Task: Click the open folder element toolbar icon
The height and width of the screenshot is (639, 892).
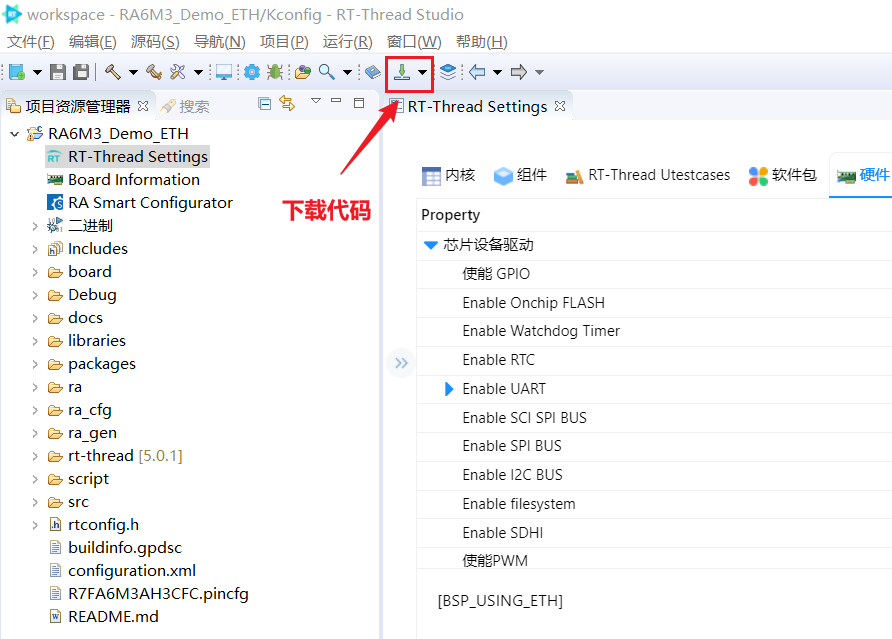Action: click(303, 72)
